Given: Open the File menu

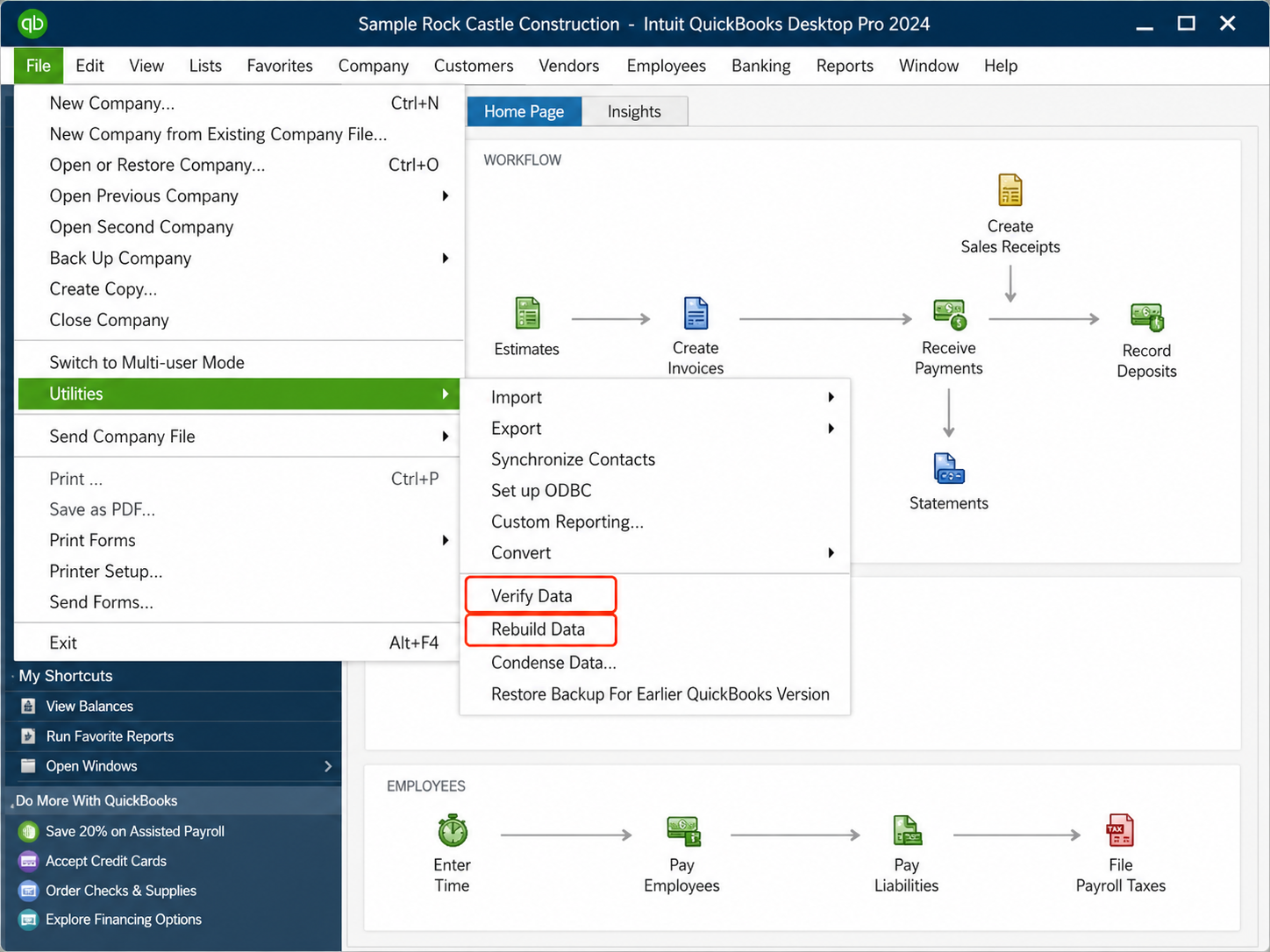Looking at the screenshot, I should 39,66.
